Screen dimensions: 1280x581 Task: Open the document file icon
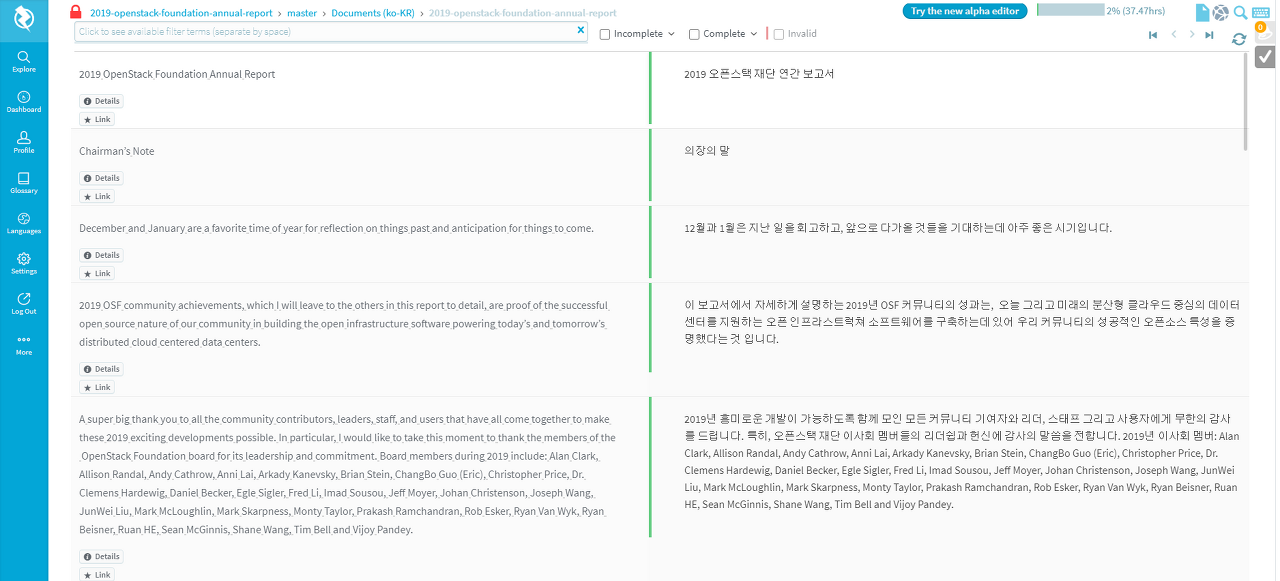[1202, 13]
